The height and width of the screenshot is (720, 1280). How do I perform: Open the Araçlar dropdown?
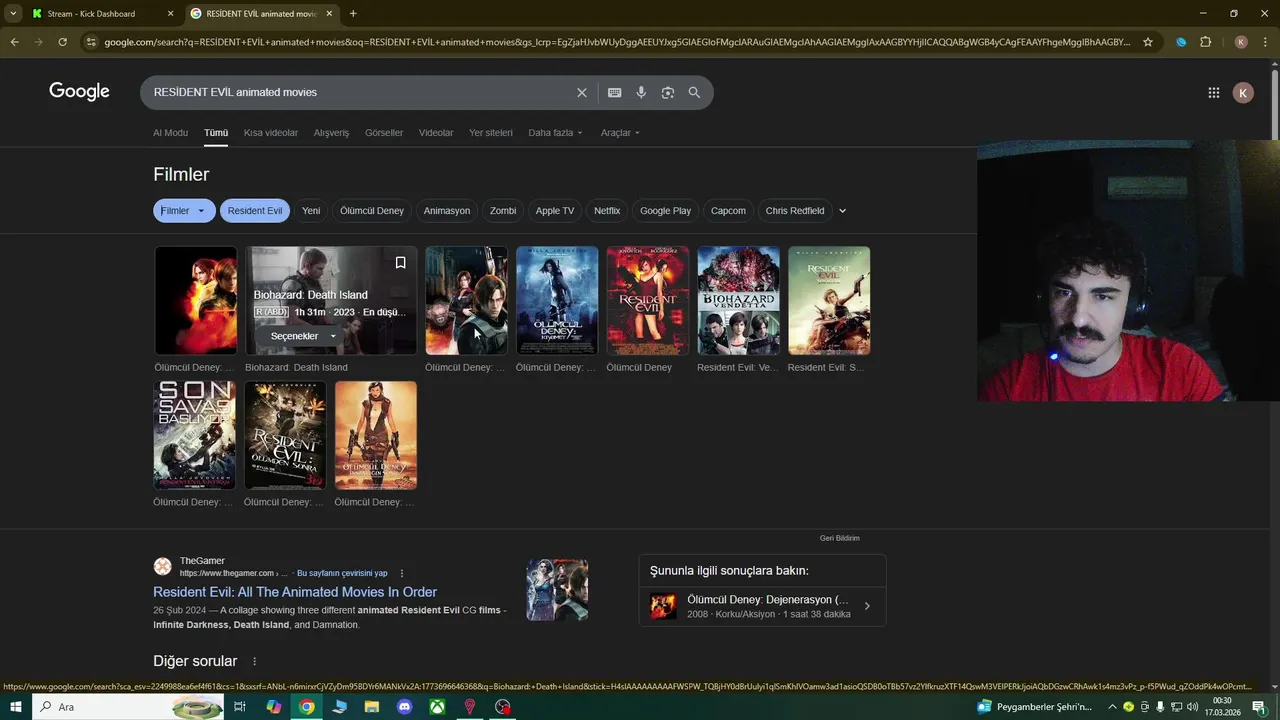coord(620,133)
